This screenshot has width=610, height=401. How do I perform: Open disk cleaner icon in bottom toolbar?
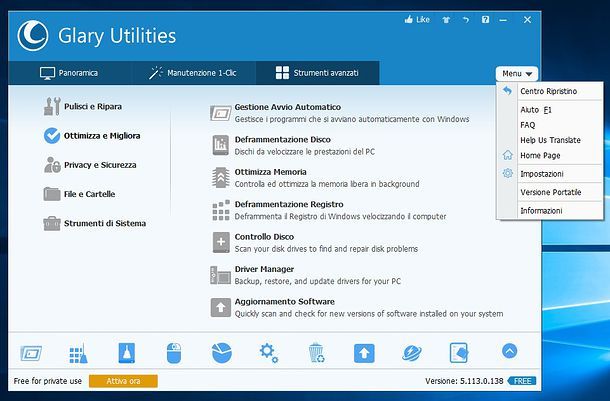click(126, 353)
